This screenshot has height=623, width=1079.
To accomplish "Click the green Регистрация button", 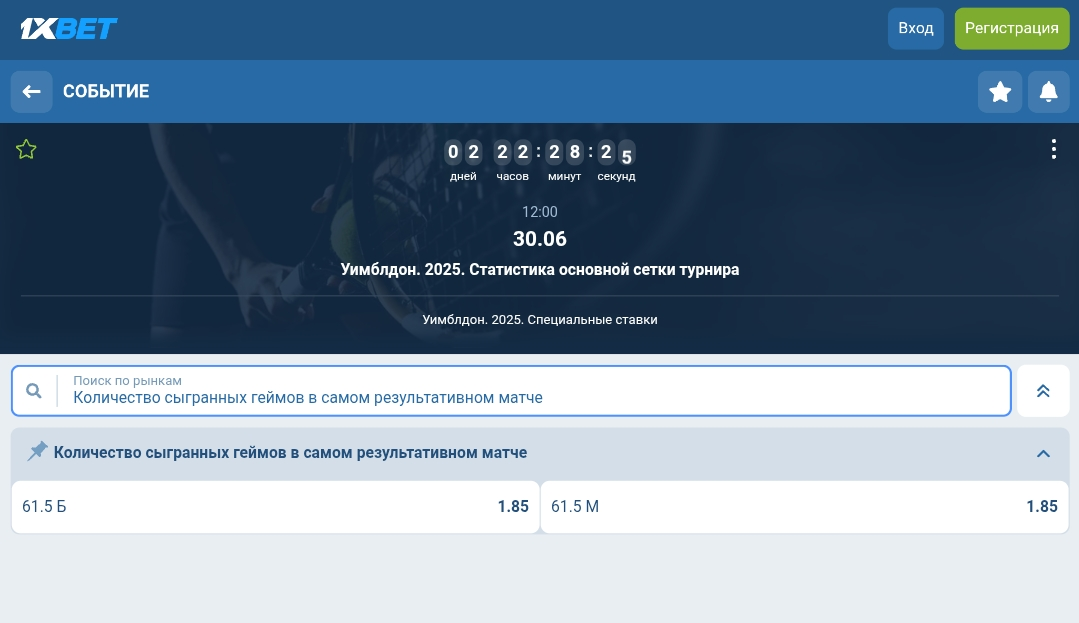I will pos(1011,28).
